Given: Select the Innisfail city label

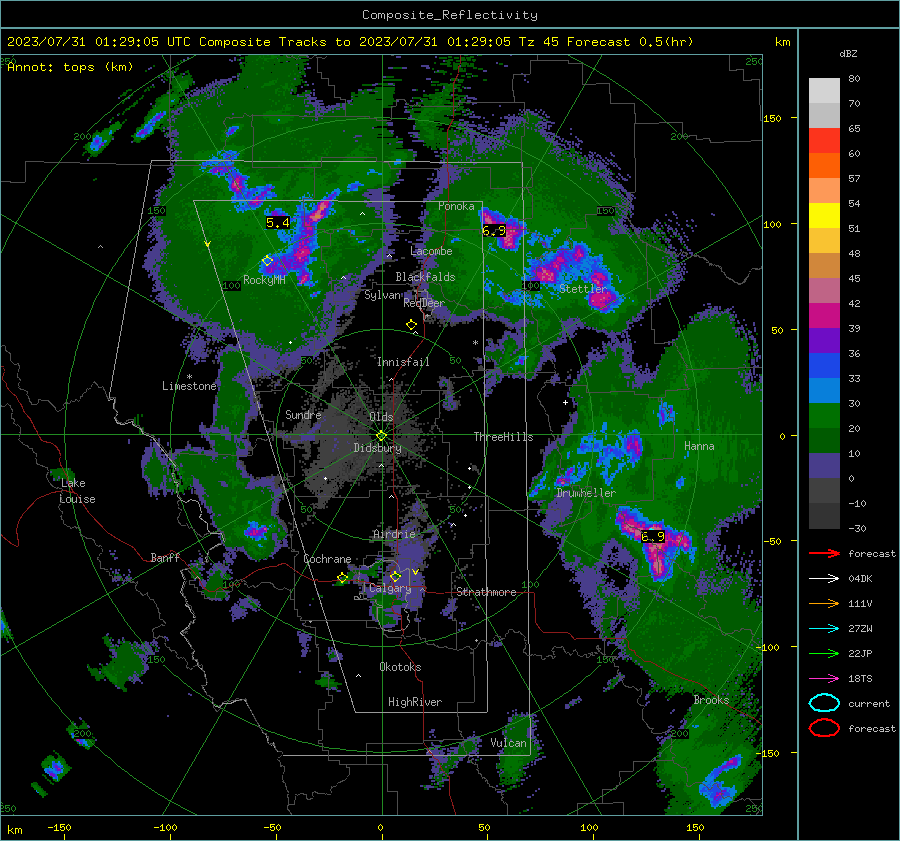Looking at the screenshot, I should 403,362.
